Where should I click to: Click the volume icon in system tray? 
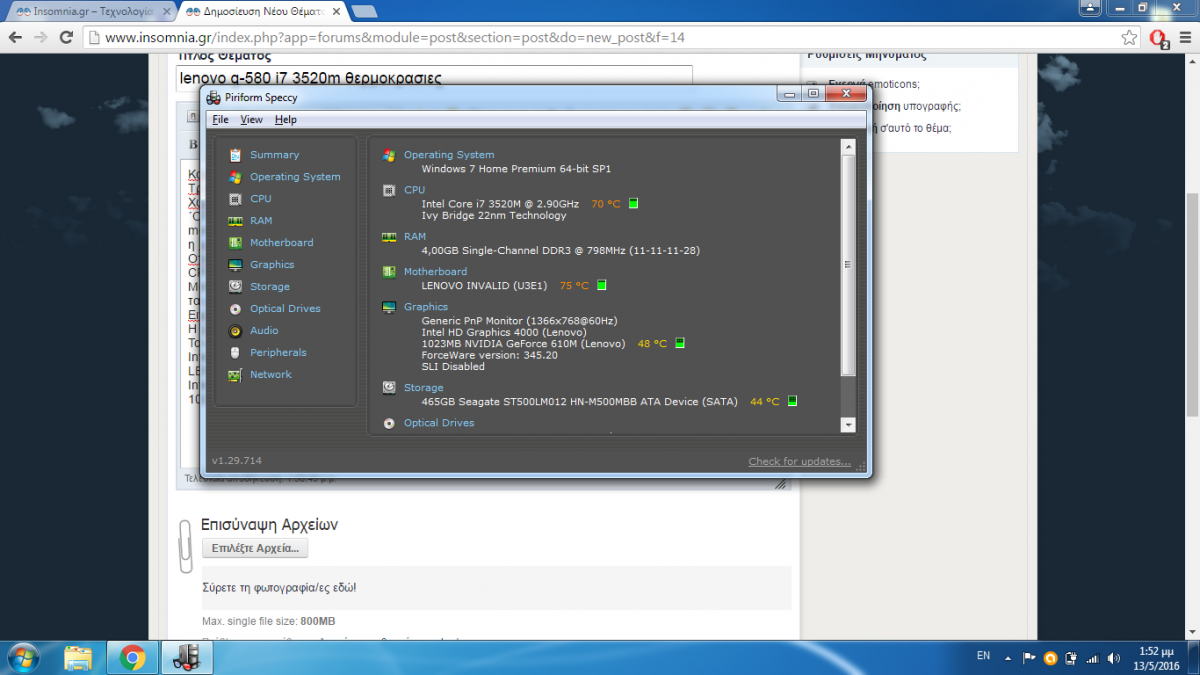1115,658
